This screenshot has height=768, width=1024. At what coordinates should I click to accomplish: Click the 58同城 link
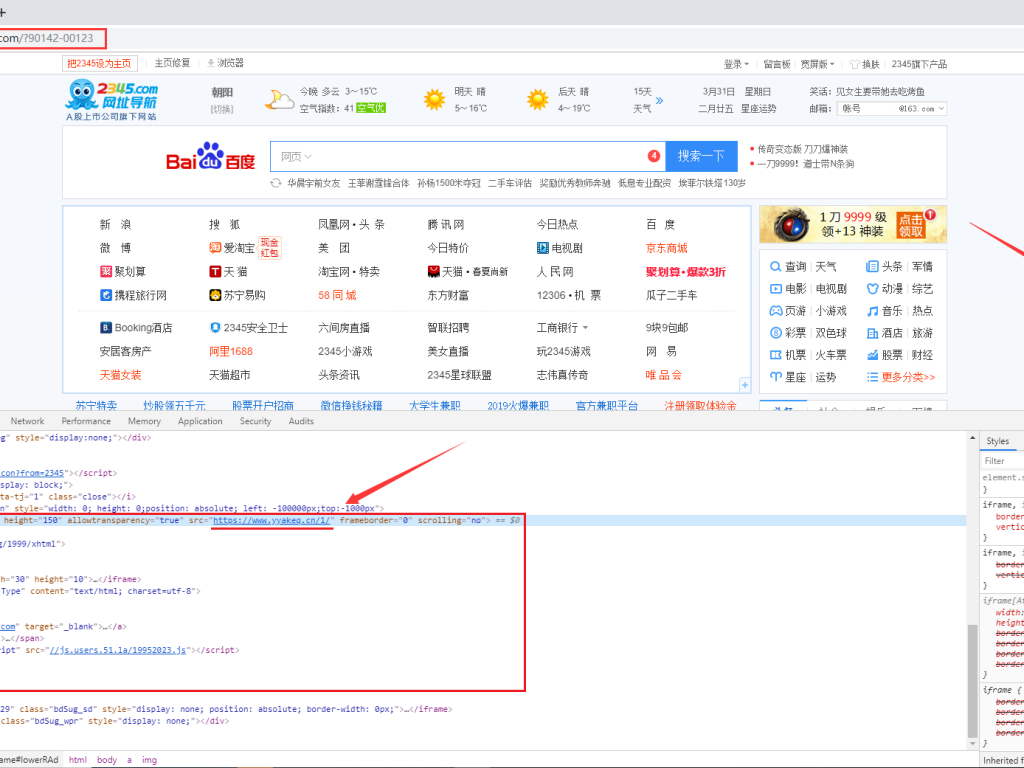click(x=337, y=295)
